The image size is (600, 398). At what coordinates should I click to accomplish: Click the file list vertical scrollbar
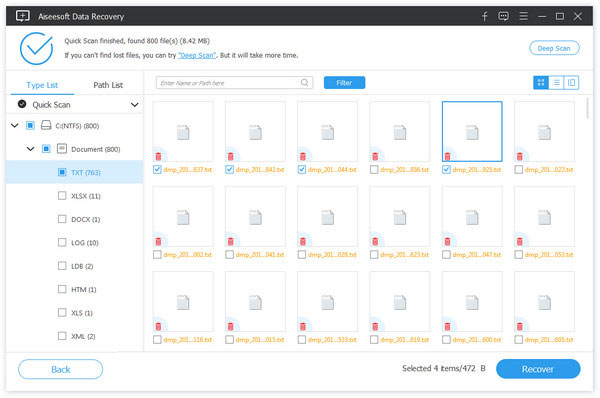[x=587, y=108]
